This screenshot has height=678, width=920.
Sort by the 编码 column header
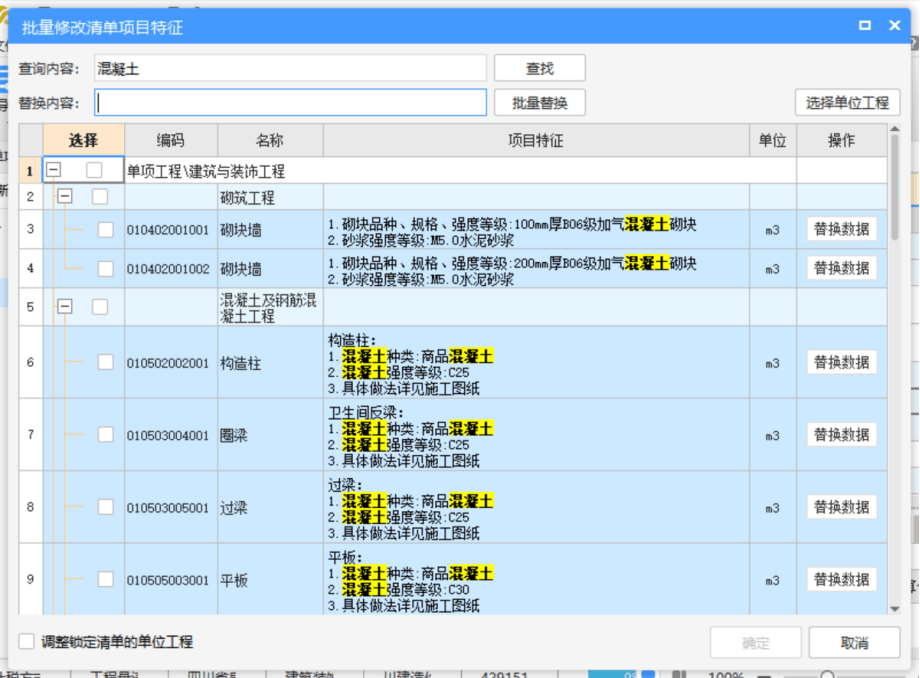(171, 141)
